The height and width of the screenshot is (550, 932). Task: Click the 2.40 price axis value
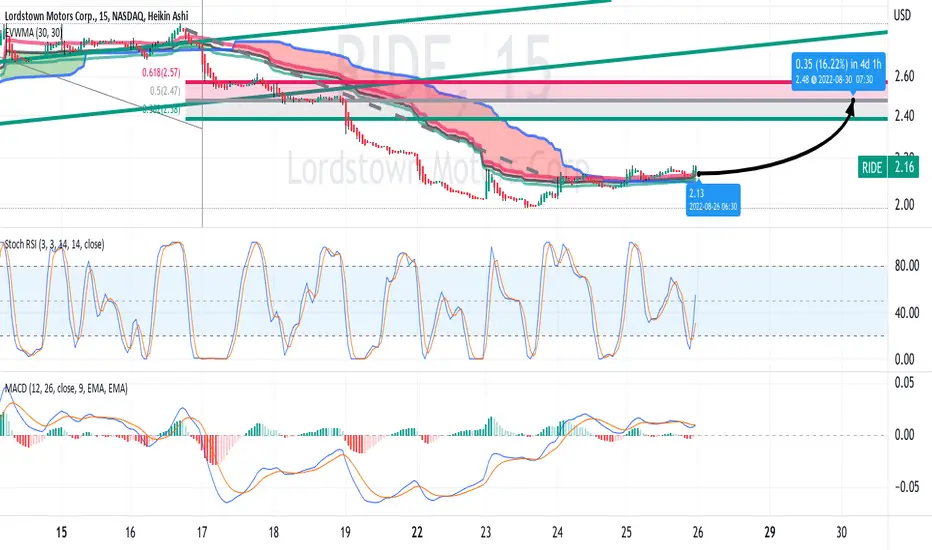pos(904,115)
